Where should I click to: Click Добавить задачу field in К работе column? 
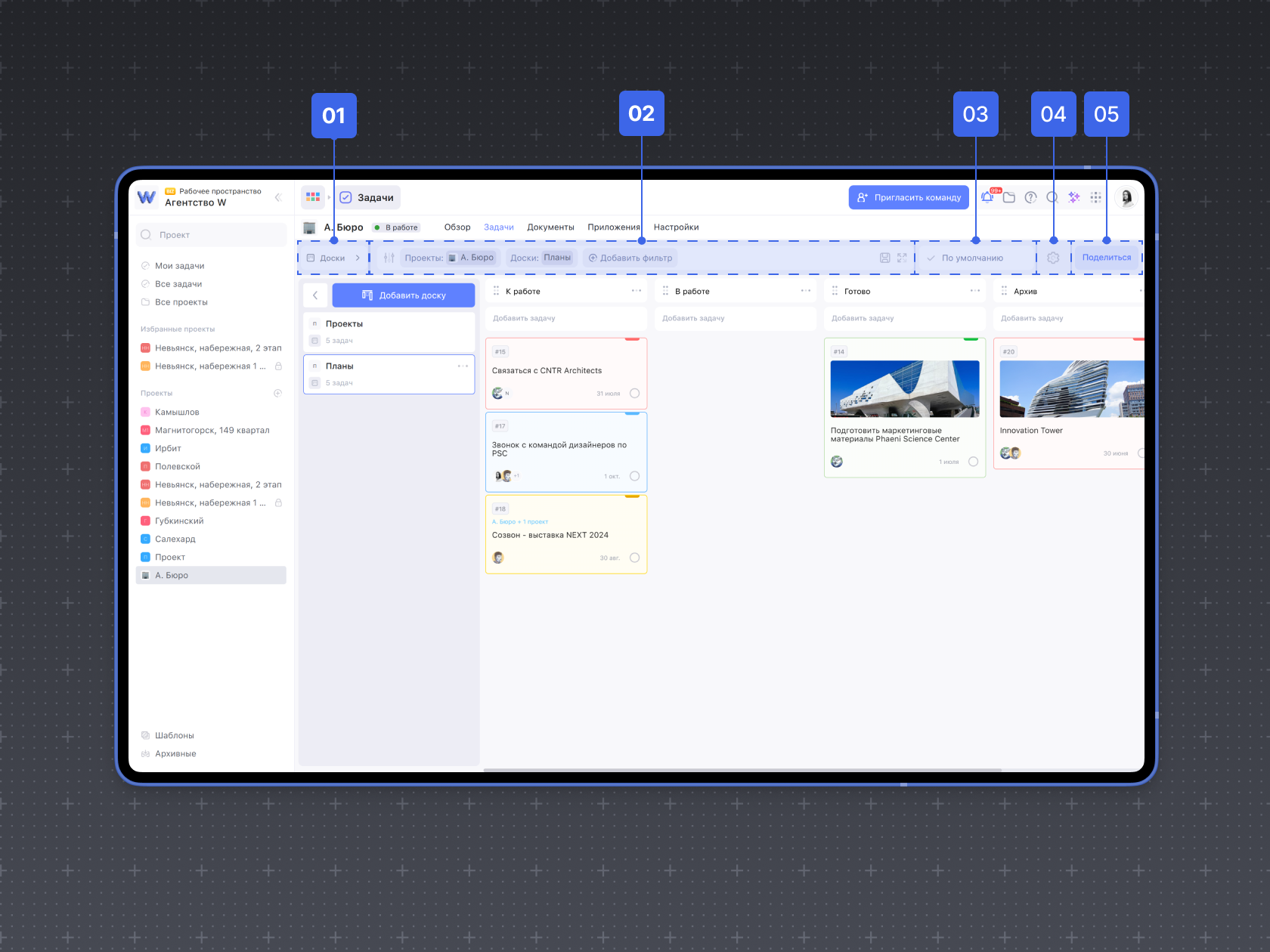tap(566, 318)
